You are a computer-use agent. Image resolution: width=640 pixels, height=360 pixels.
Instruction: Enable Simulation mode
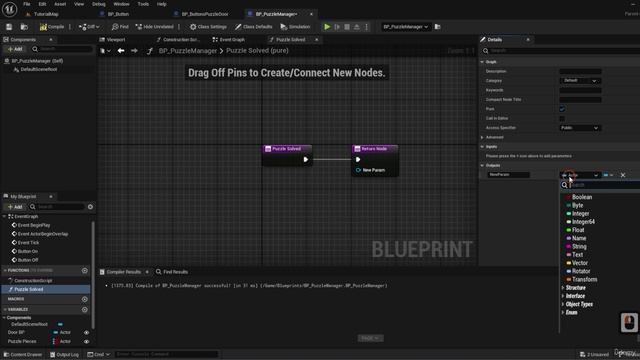[295, 27]
